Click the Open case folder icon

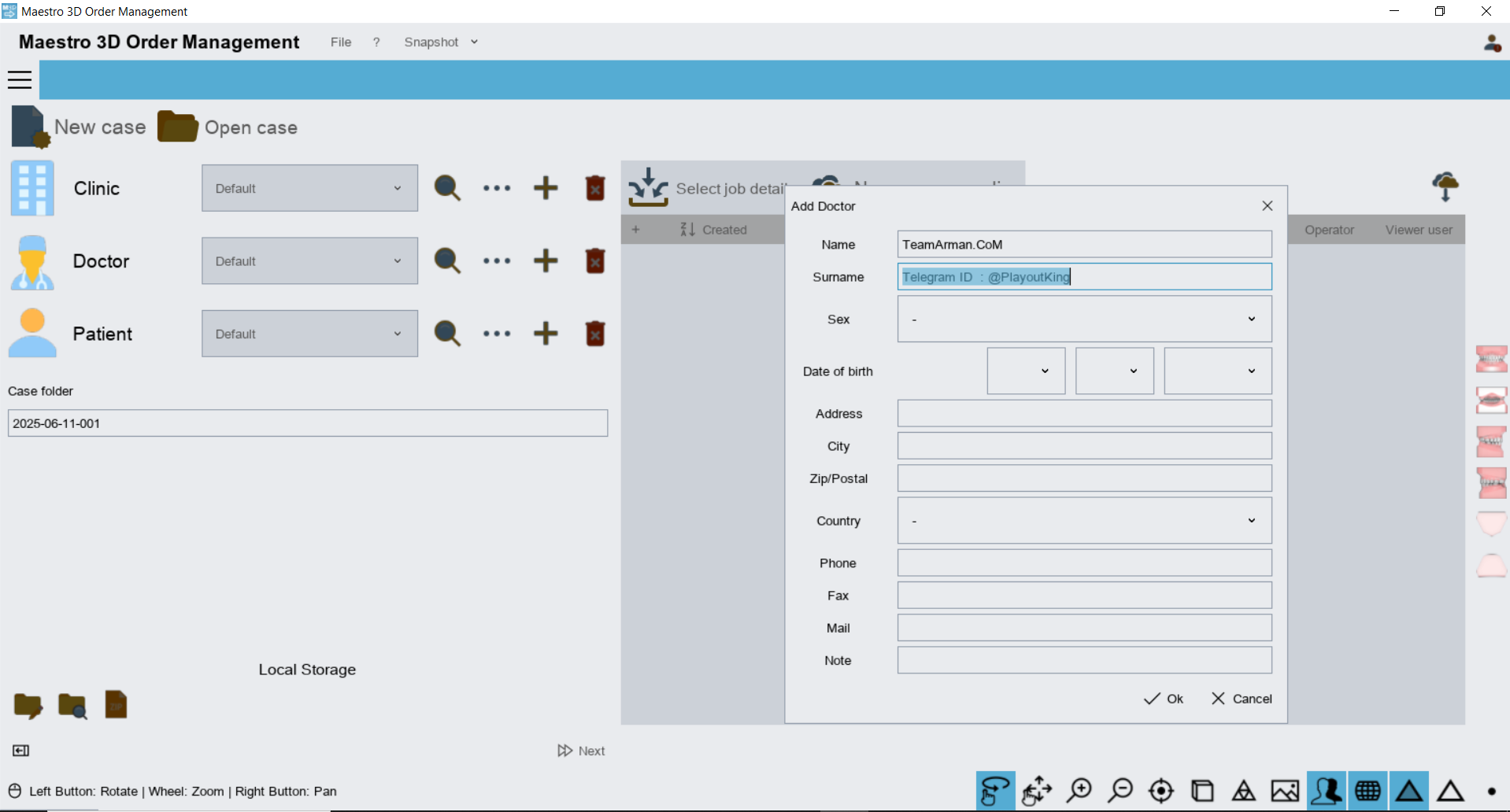(177, 127)
